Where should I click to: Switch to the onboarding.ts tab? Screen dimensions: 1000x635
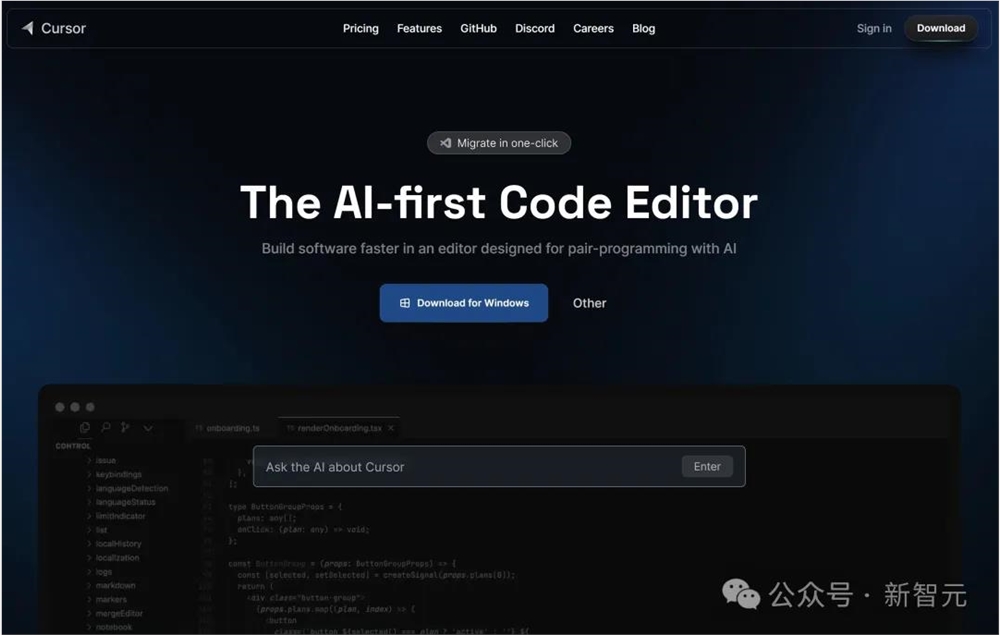click(x=228, y=428)
